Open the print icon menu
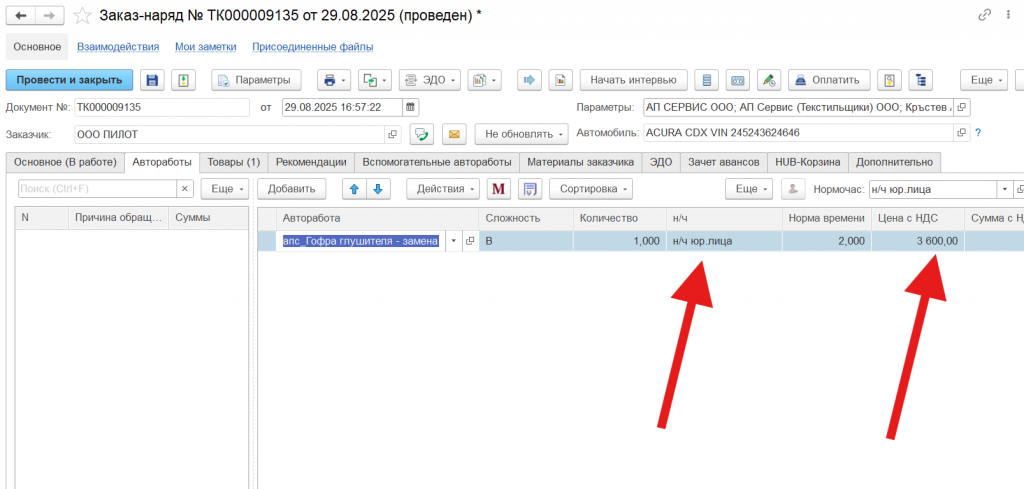This screenshot has height=489, width=1024. click(333, 80)
